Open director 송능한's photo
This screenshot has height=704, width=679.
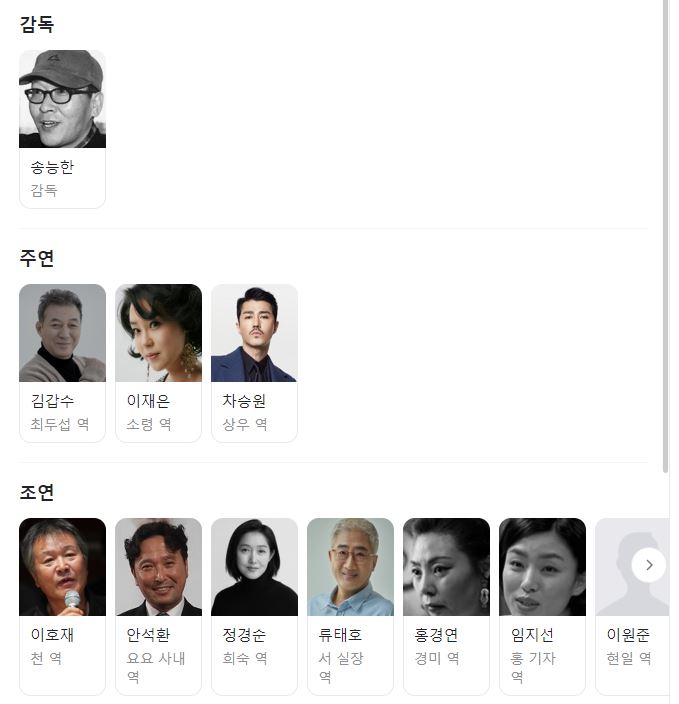(62, 99)
